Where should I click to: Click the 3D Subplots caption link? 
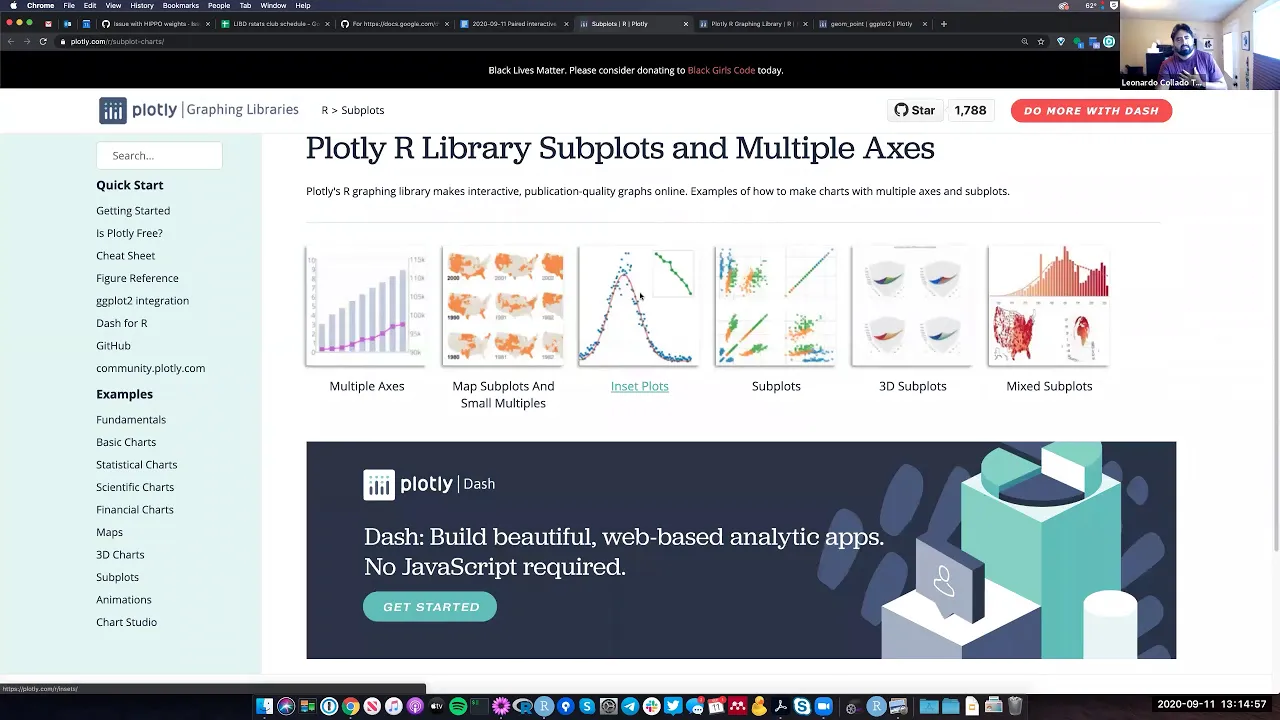(x=912, y=386)
